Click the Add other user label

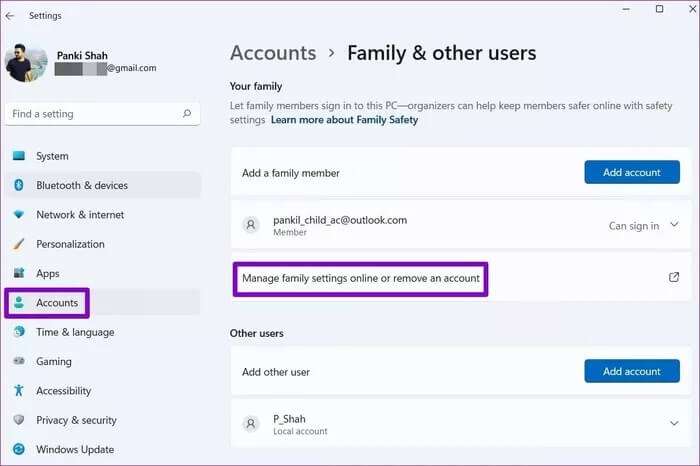coord(276,372)
